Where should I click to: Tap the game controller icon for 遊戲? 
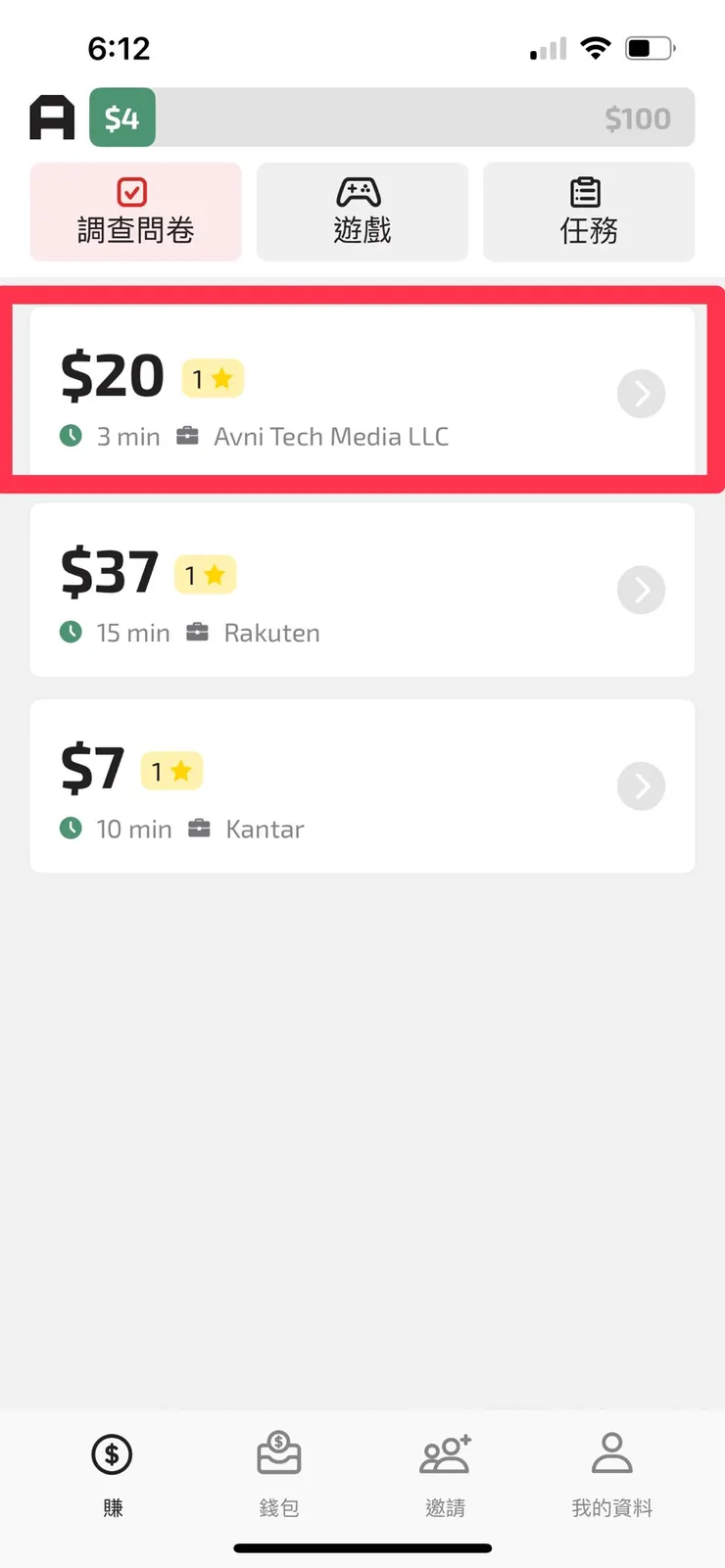pyautogui.click(x=359, y=192)
